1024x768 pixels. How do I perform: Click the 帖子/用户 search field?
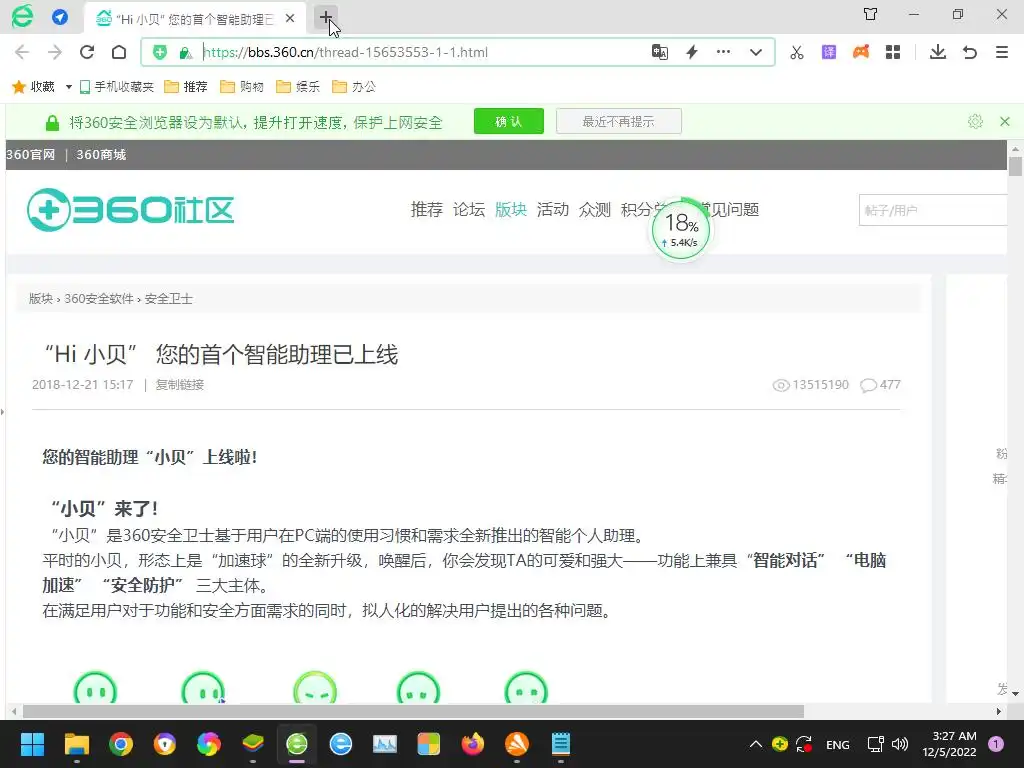point(933,210)
